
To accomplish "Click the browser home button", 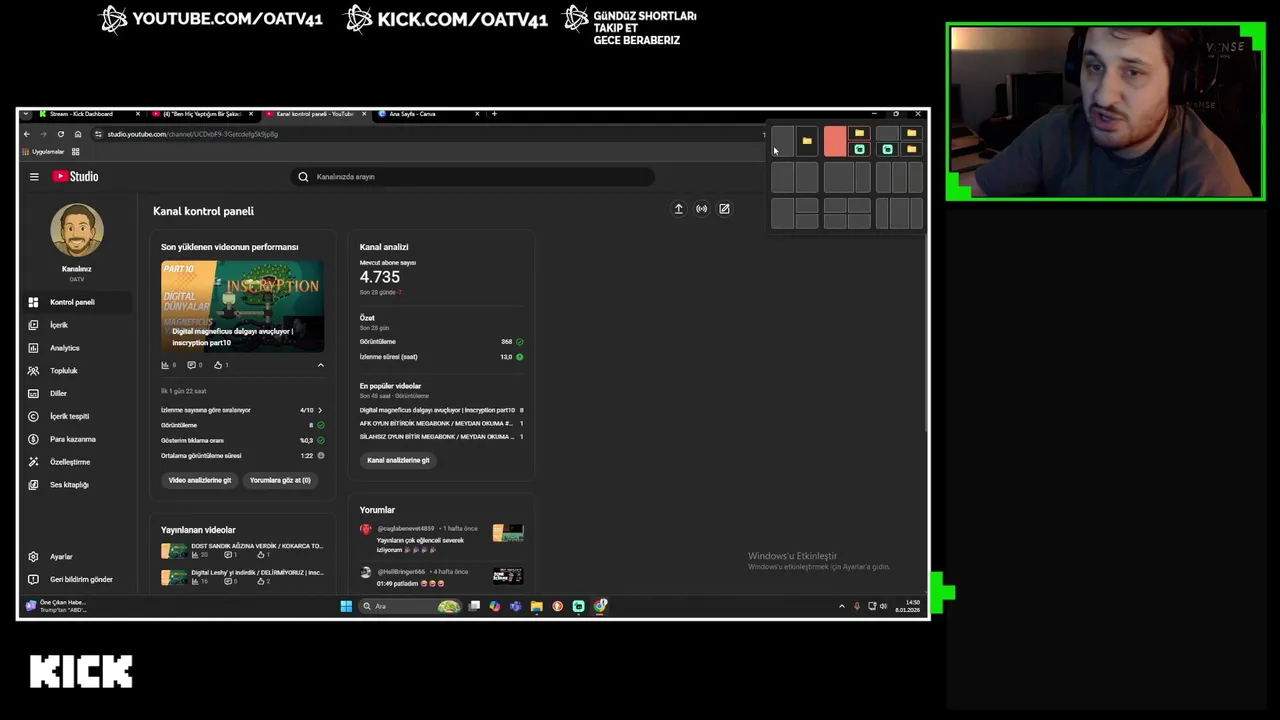I will (x=78, y=134).
